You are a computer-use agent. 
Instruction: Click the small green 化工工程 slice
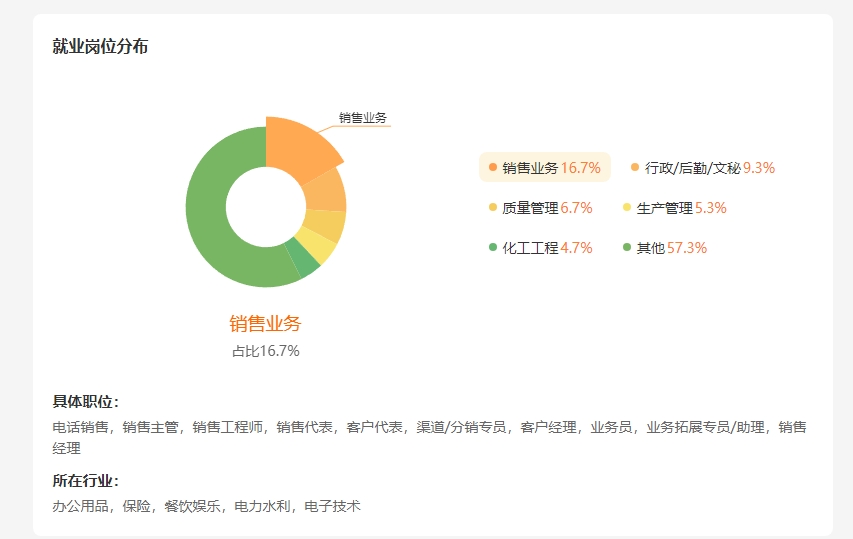pyautogui.click(x=301, y=259)
